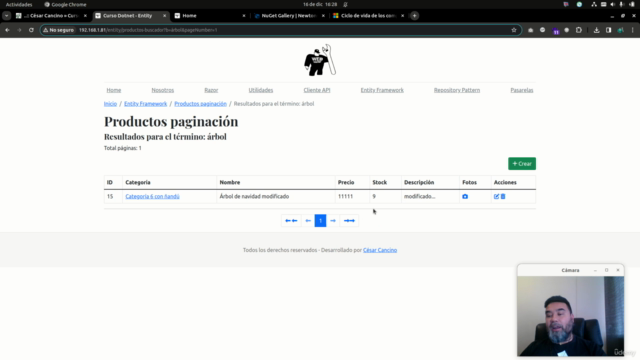This screenshot has height=360, width=640.
Task: Open the Cliente API navigation link
Action: (317, 90)
